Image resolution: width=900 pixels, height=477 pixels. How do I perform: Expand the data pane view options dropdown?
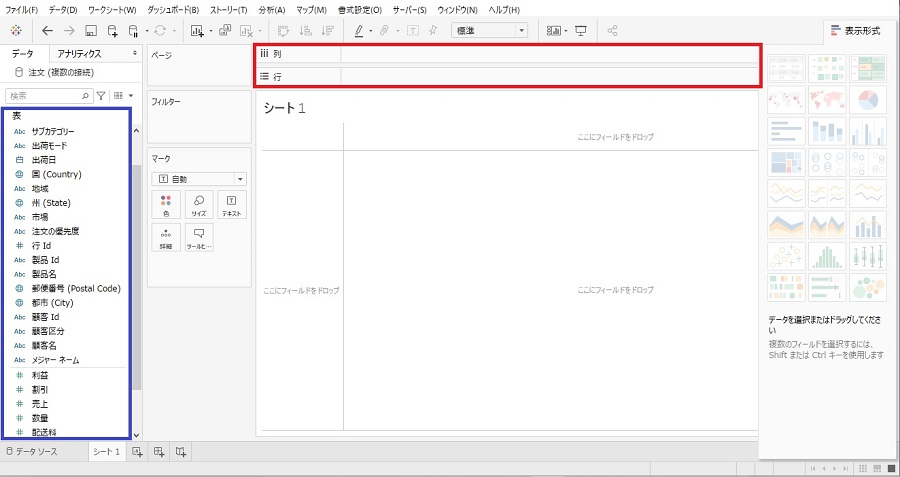pos(123,96)
